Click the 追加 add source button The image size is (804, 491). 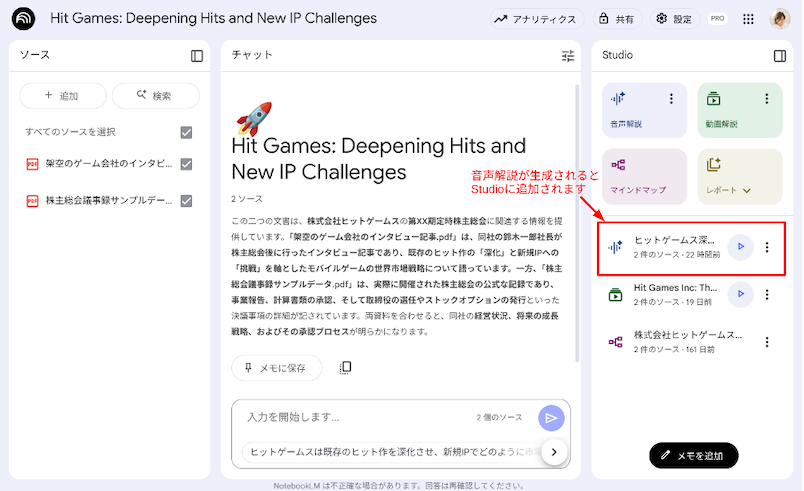[x=63, y=96]
